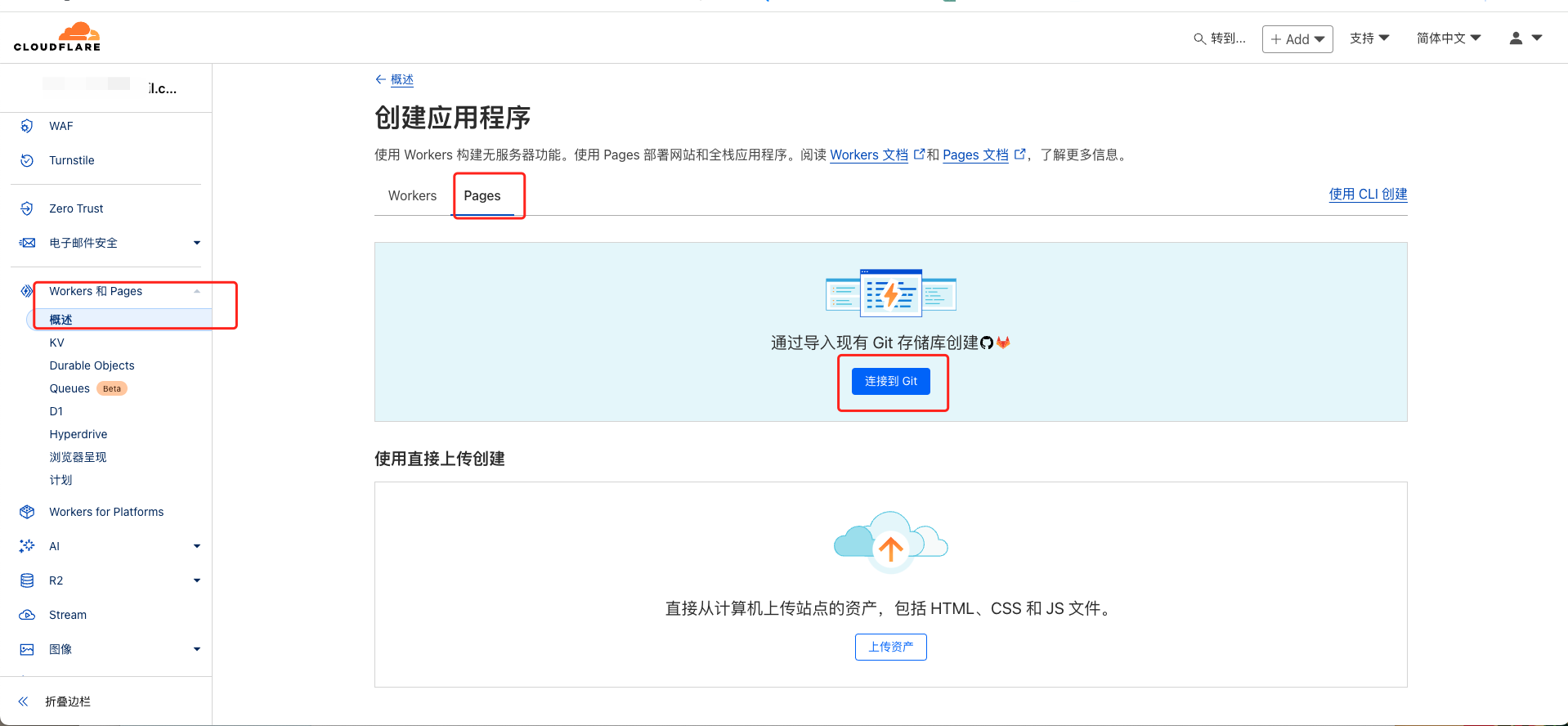Select the Pages tab
Image resolution: width=1568 pixels, height=726 pixels.
click(482, 196)
